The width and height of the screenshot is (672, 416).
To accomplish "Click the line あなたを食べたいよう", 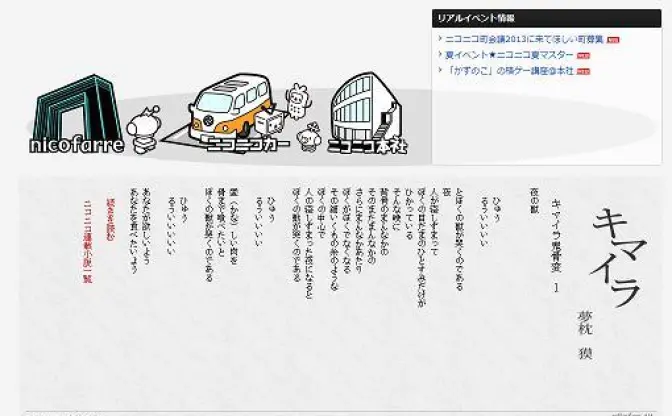I will pos(133,230).
